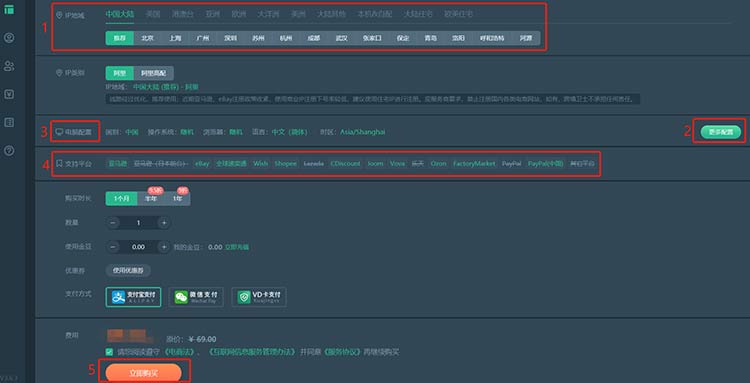
Task: Open the boxed V sidebar icon
Action: coord(9,94)
